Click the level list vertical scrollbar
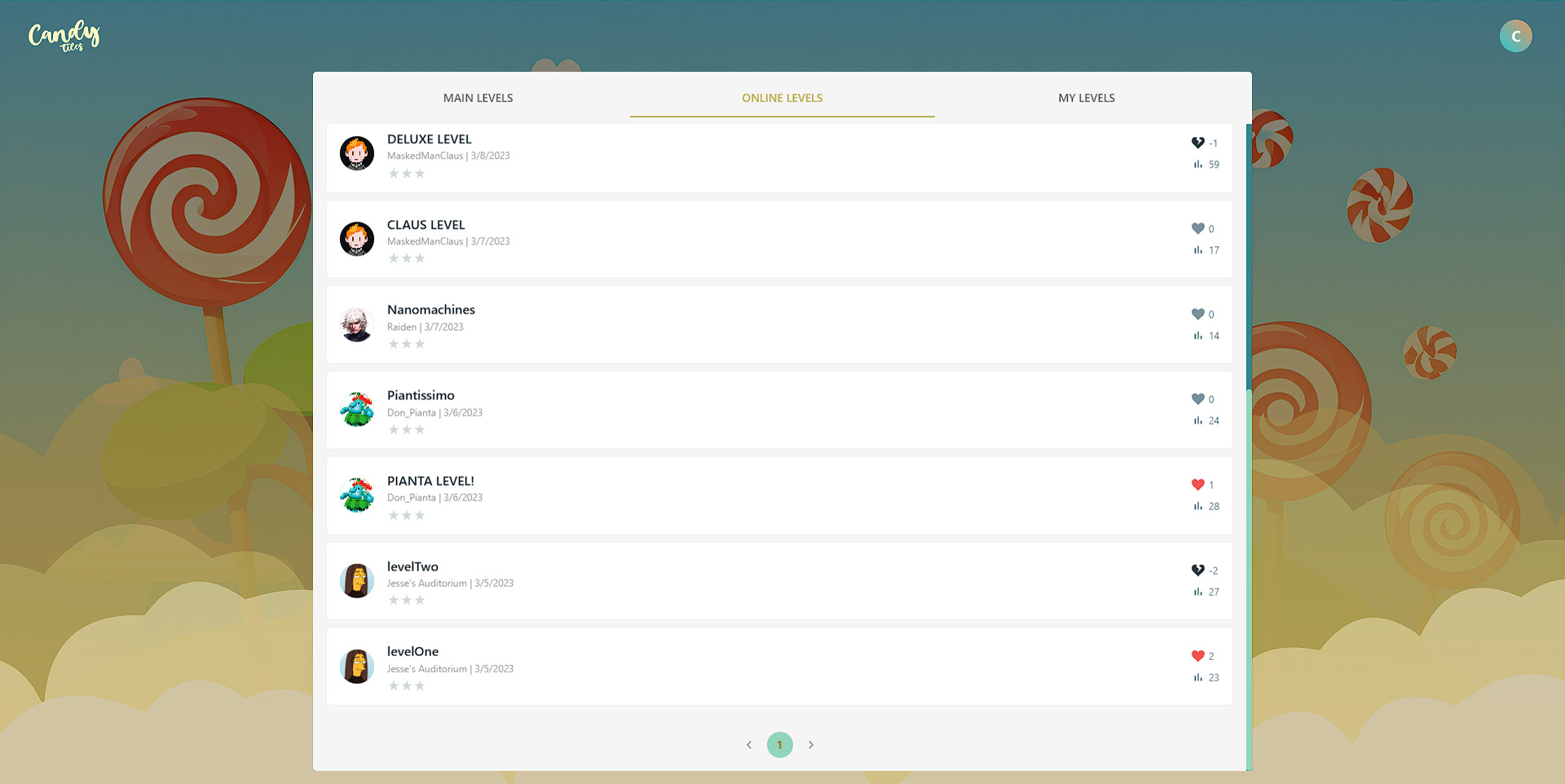The height and width of the screenshot is (784, 1565). [1249, 579]
